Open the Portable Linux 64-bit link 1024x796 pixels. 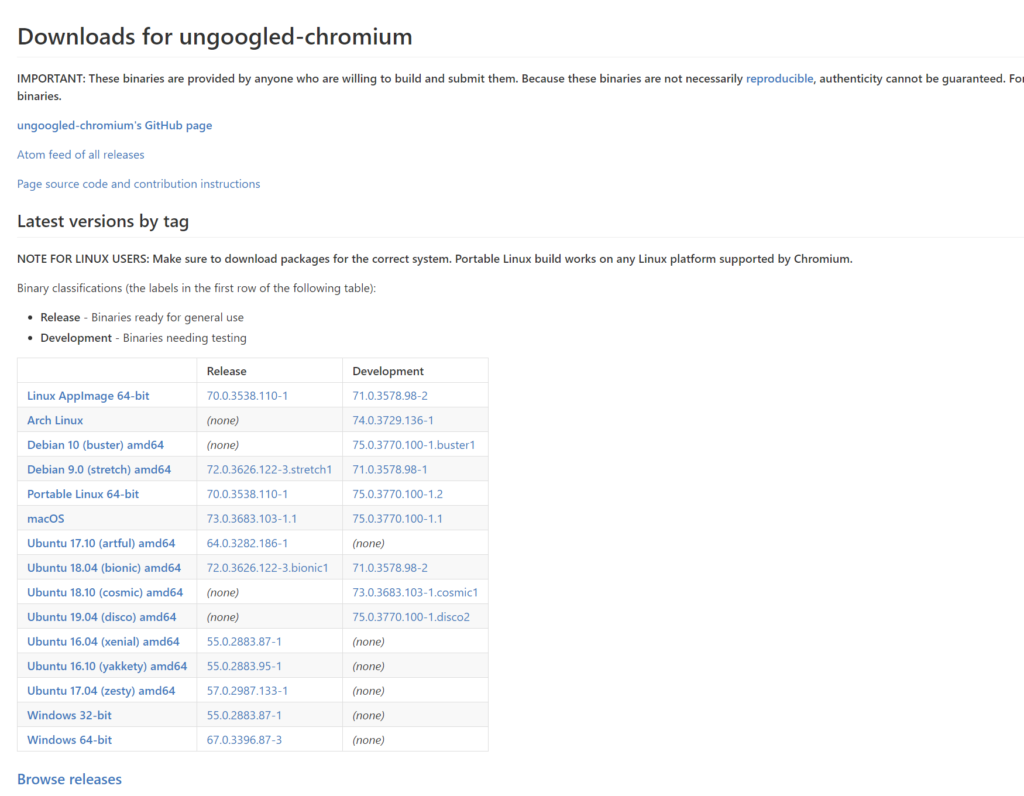tap(83, 494)
